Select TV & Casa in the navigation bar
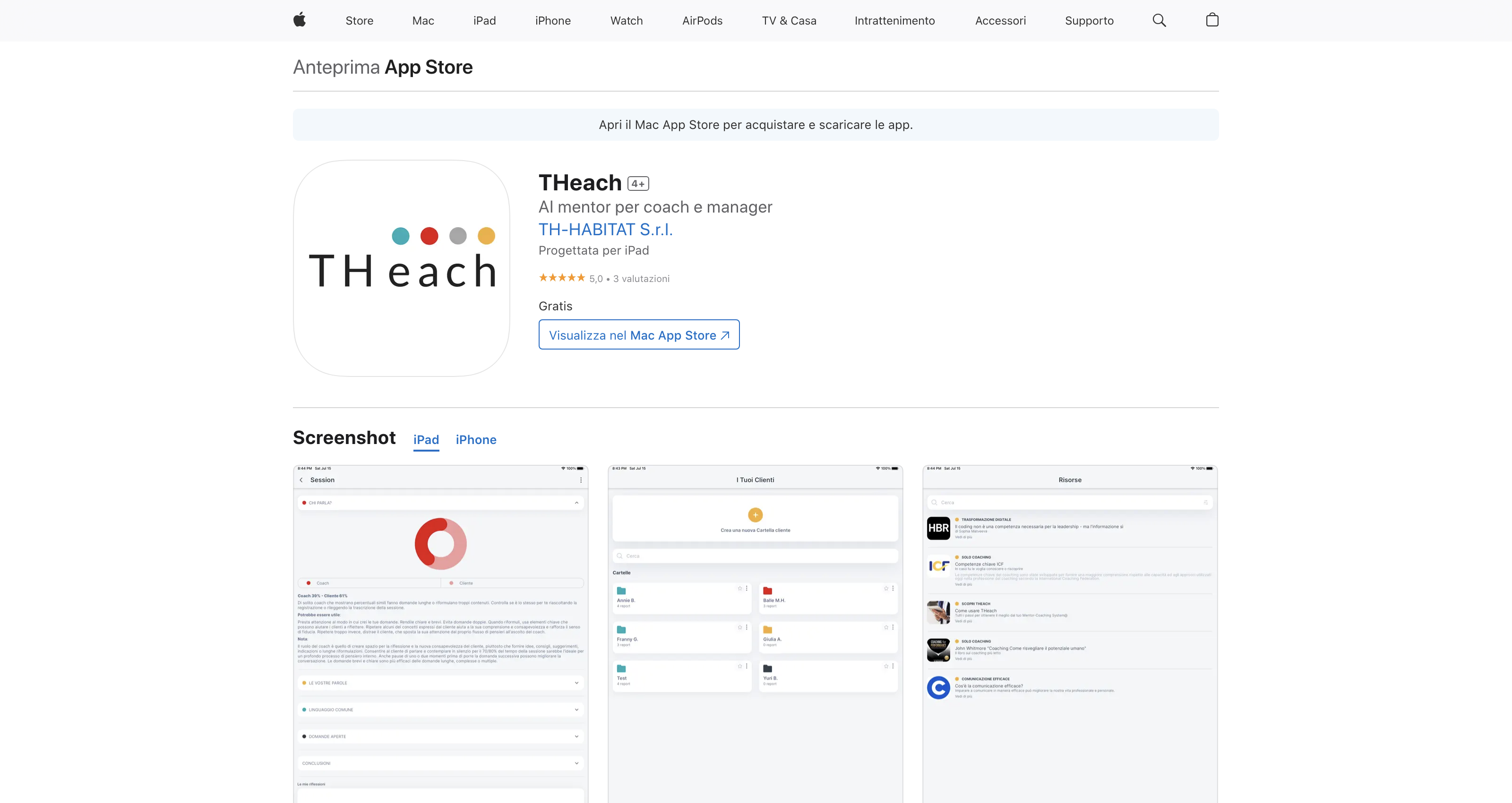Viewport: 1512px width, 803px height. [789, 20]
